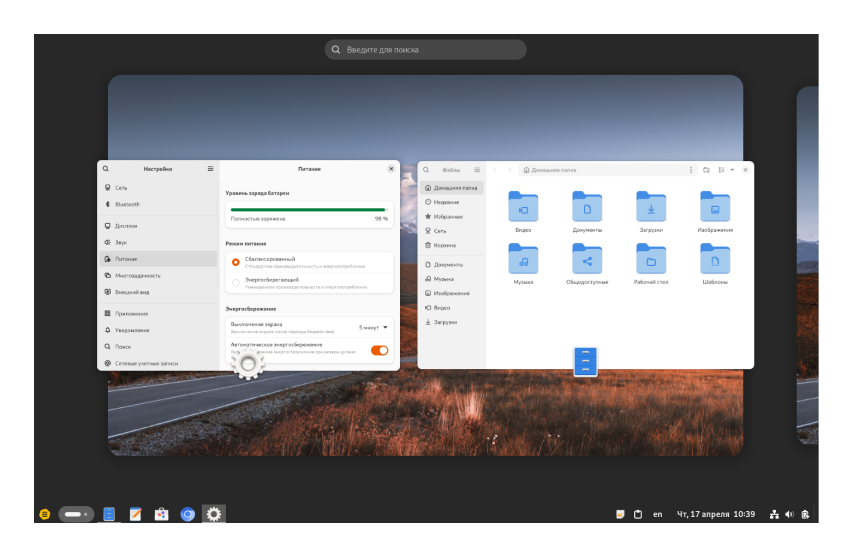Click the volume icon in the system tray
Viewport: 853px width, 557px height.
(x=789, y=514)
